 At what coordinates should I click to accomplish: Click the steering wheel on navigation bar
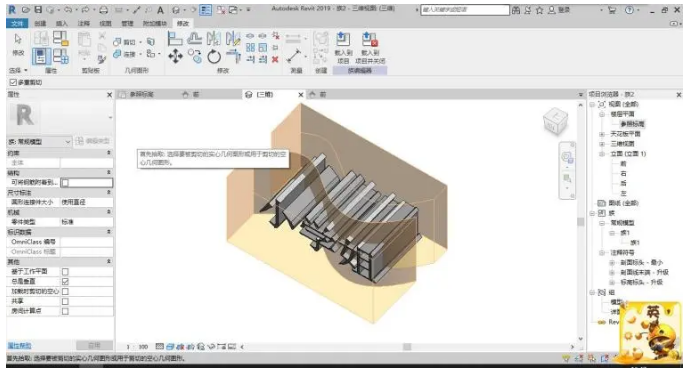(567, 157)
